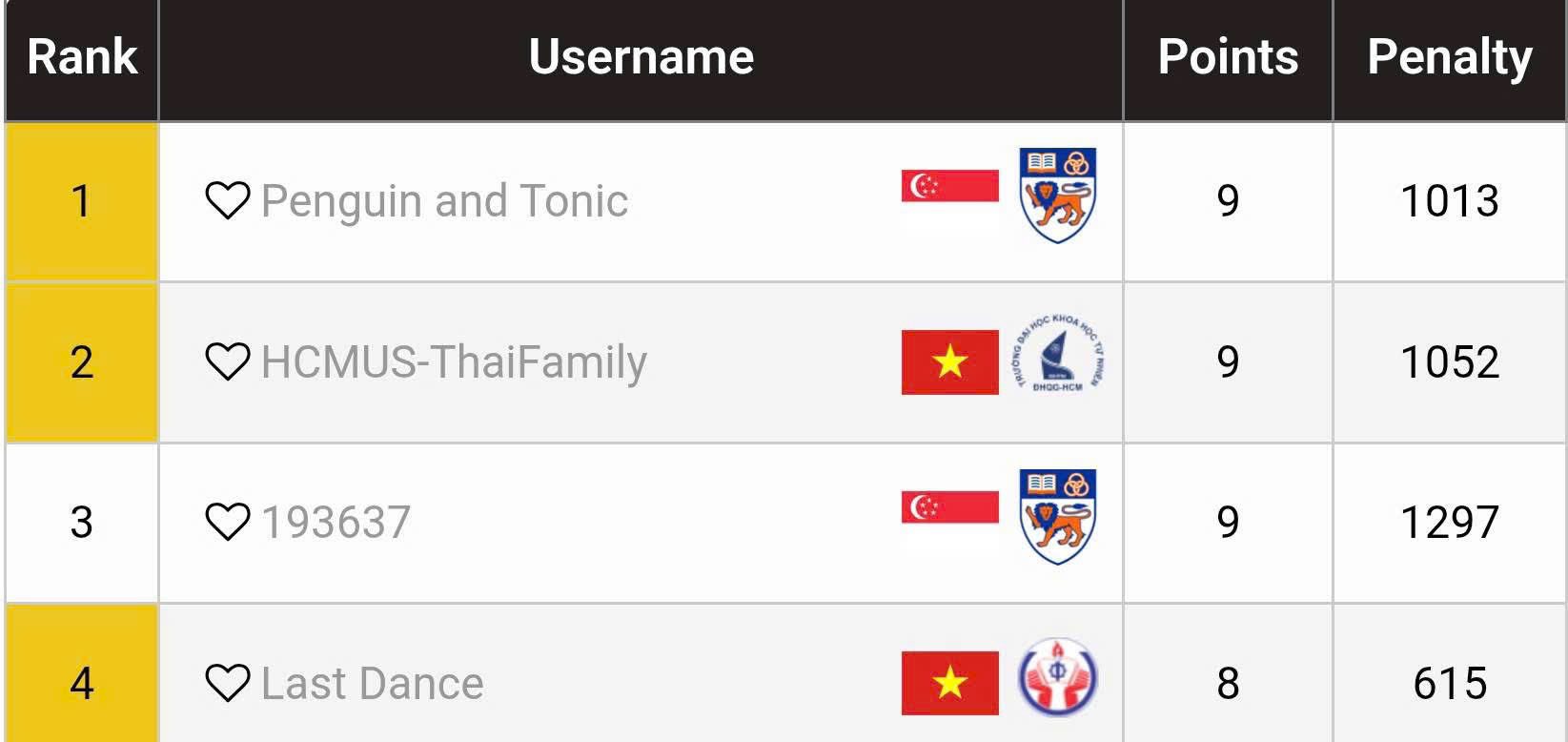Open the 193637 team link
The image size is (1568, 742).
[336, 523]
